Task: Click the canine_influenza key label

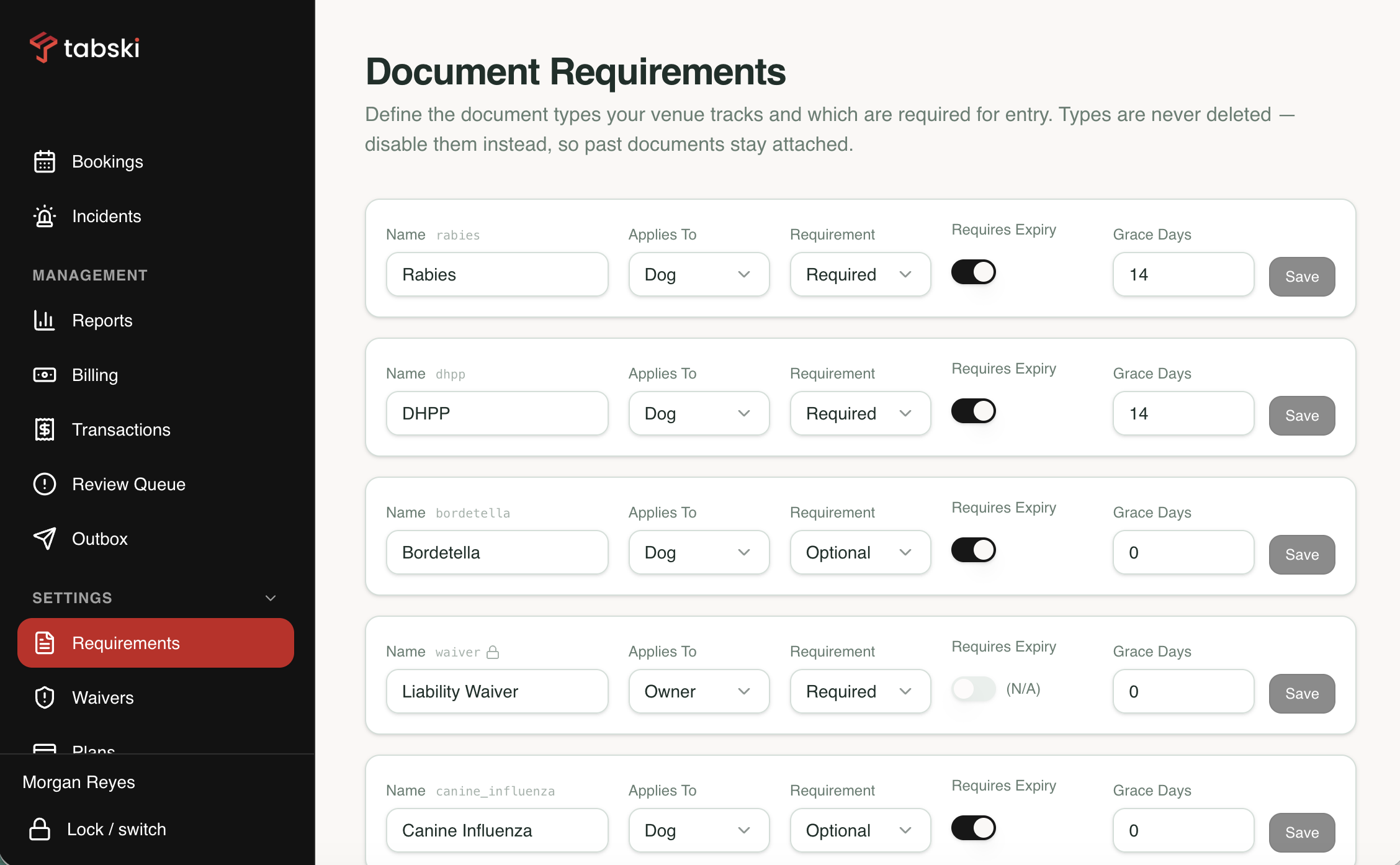Action: (495, 791)
